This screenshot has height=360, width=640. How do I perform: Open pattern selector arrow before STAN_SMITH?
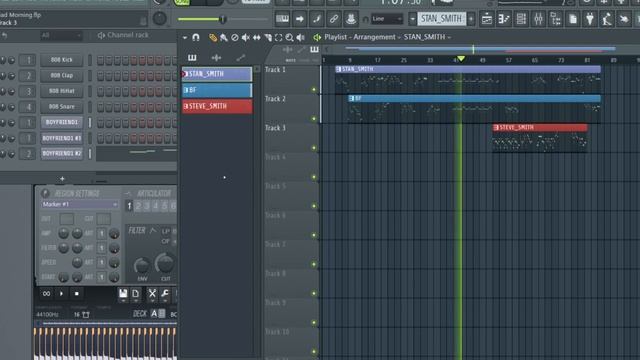412,19
